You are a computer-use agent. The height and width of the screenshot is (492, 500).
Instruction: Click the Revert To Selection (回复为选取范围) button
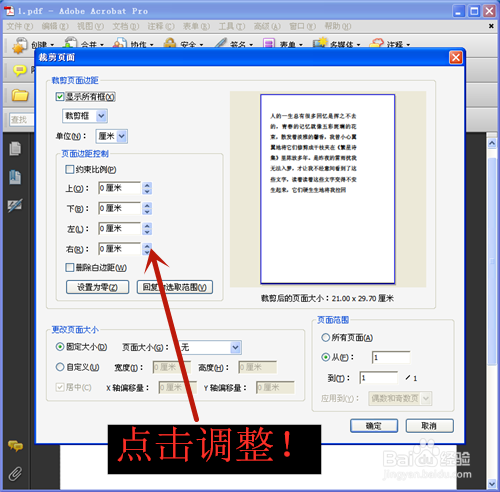[175, 287]
